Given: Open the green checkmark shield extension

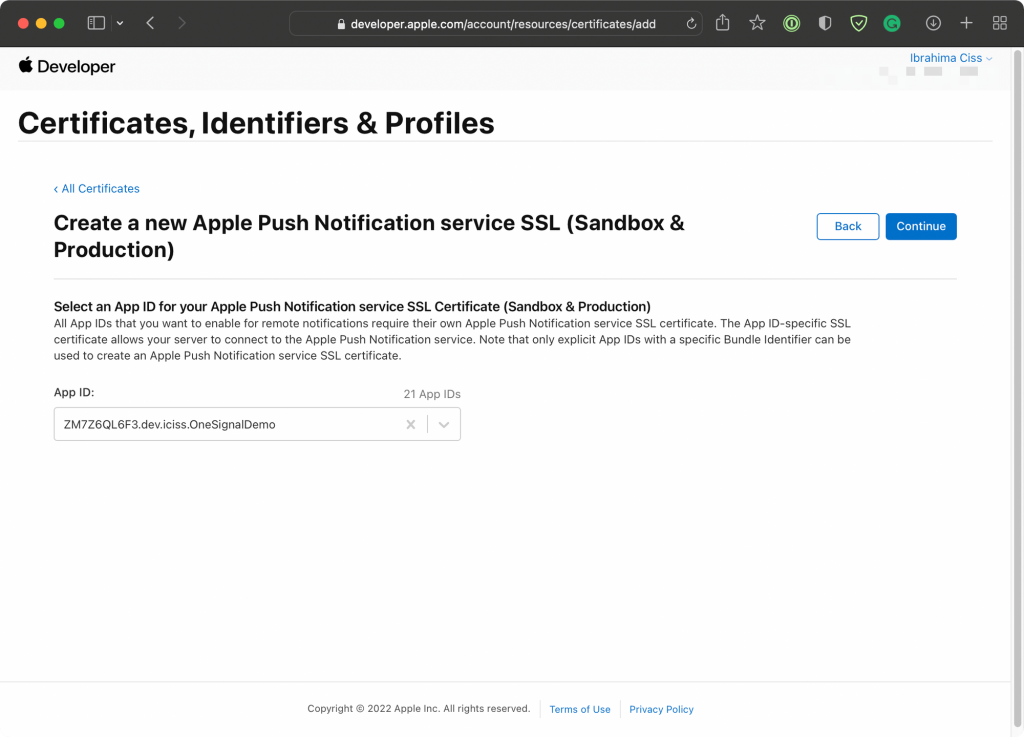Looking at the screenshot, I should click(x=858, y=24).
